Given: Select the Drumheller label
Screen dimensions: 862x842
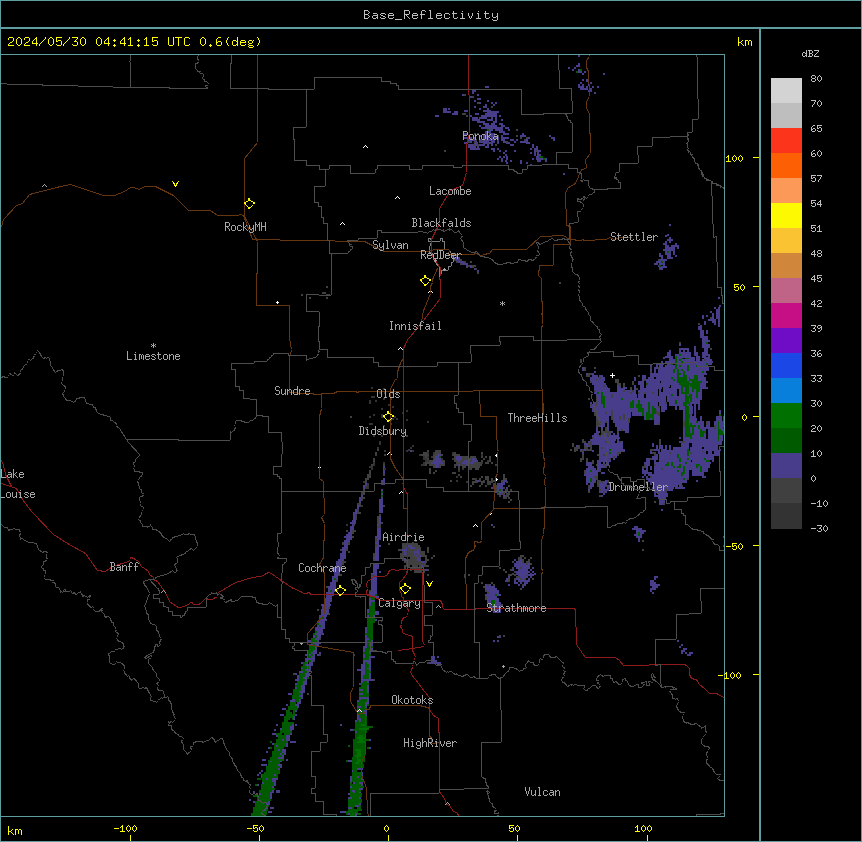Looking at the screenshot, I should tap(638, 487).
